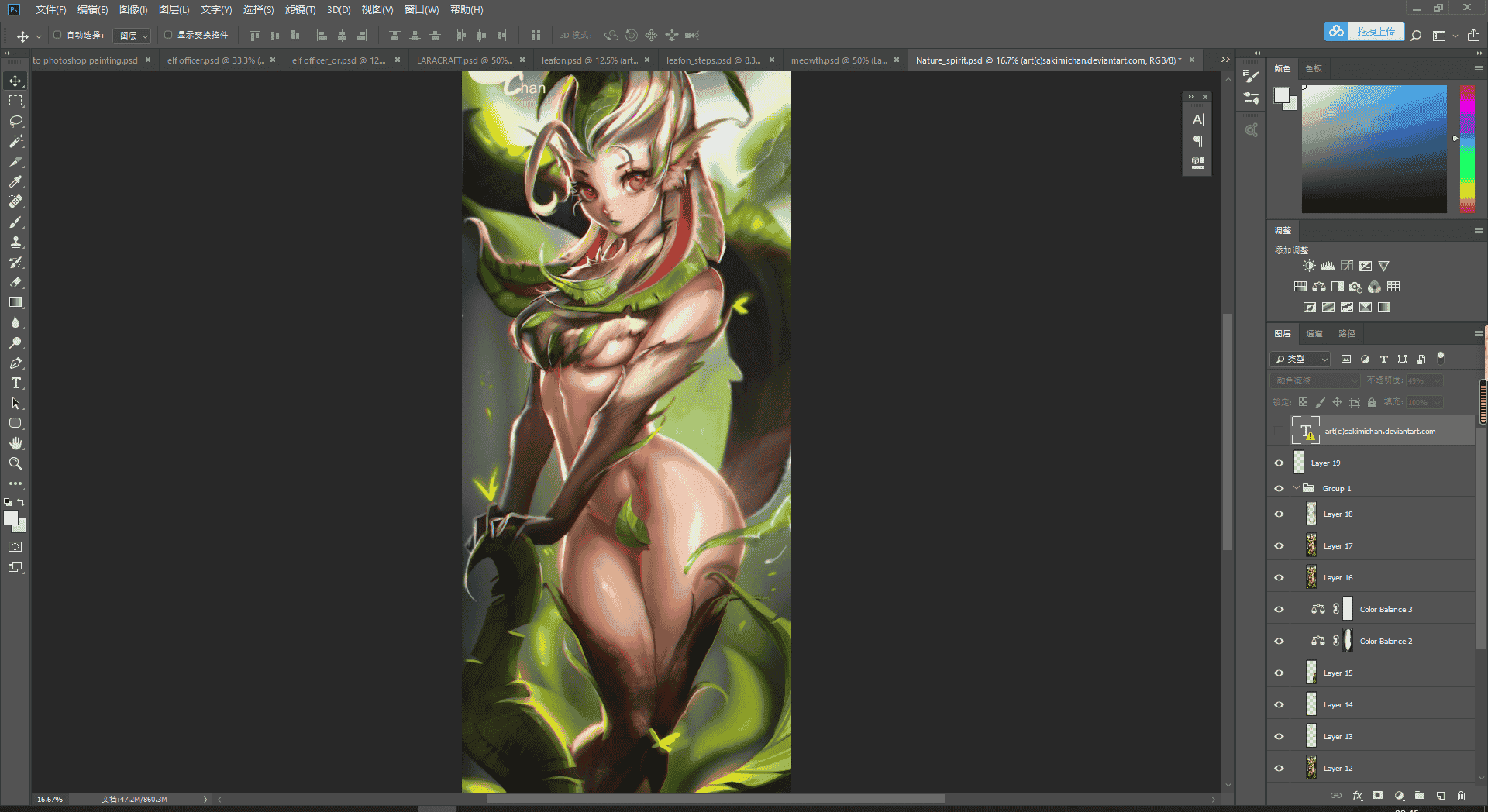Hide Color Balance 3 layer
This screenshot has height=812, width=1488.
1279,609
